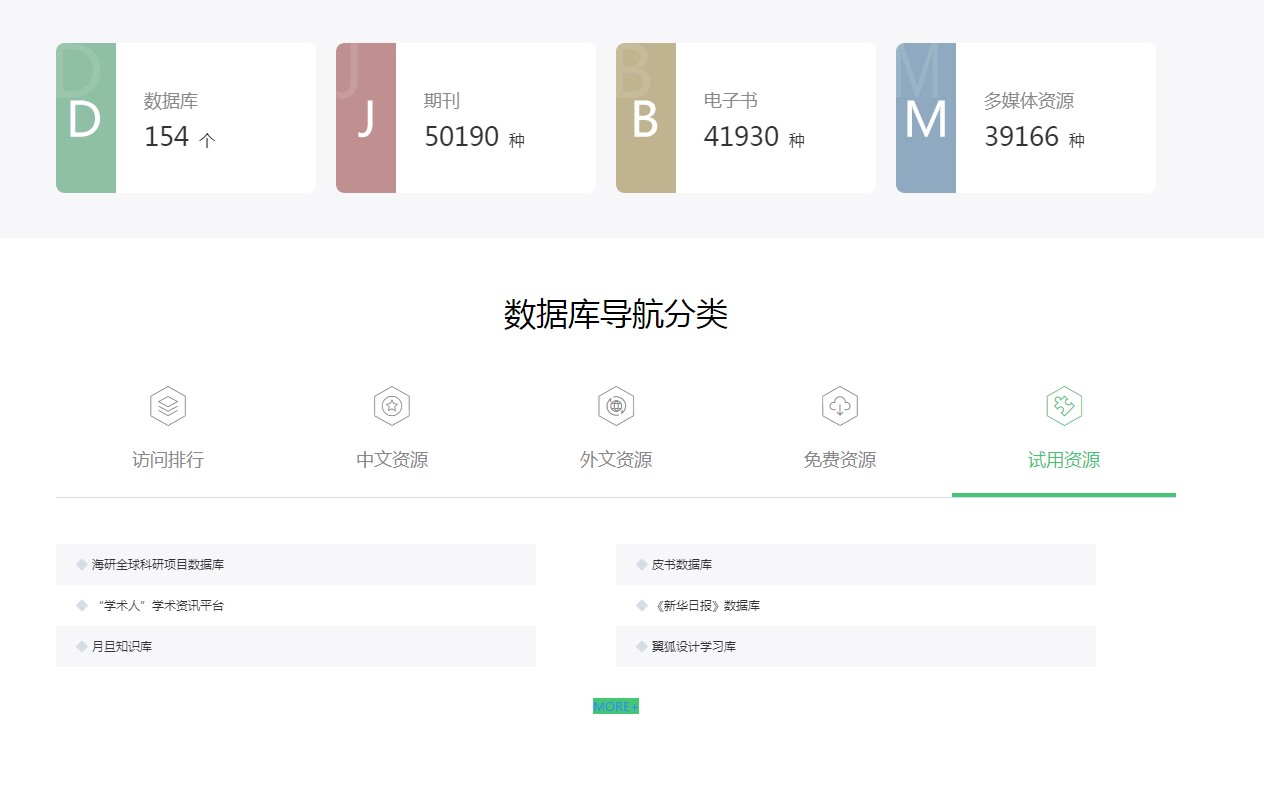This screenshot has height=800, width=1264.
Task: Click the green D database icon block
Action: tap(86, 118)
